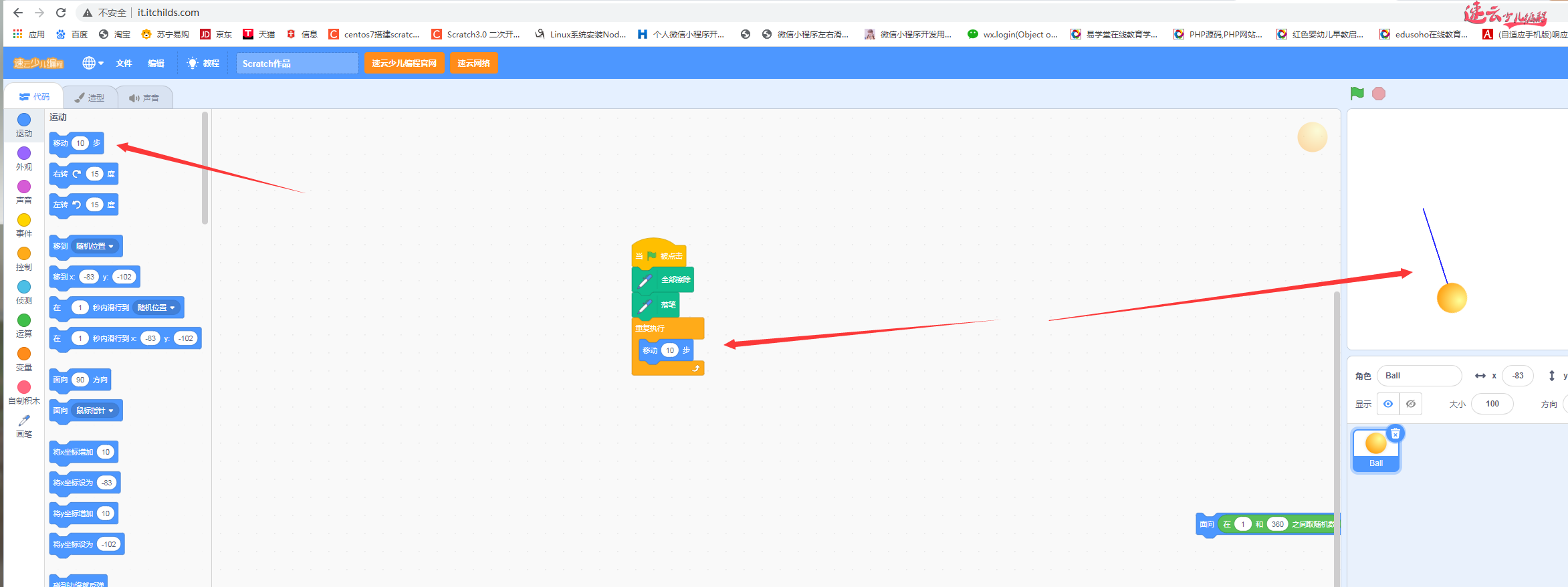Show the sprite using eye icon
Image resolution: width=1568 pixels, height=587 pixels.
click(1388, 404)
